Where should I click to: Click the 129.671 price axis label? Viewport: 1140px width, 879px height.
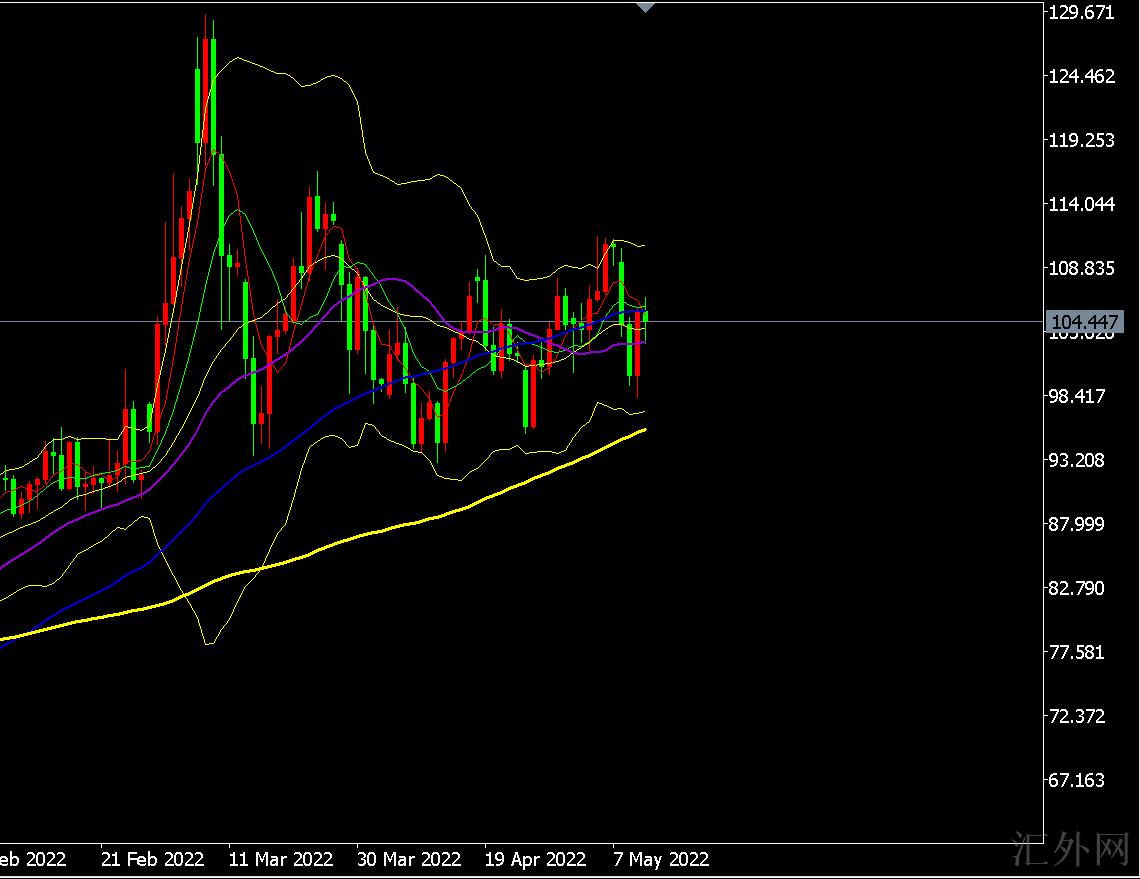(x=1082, y=12)
